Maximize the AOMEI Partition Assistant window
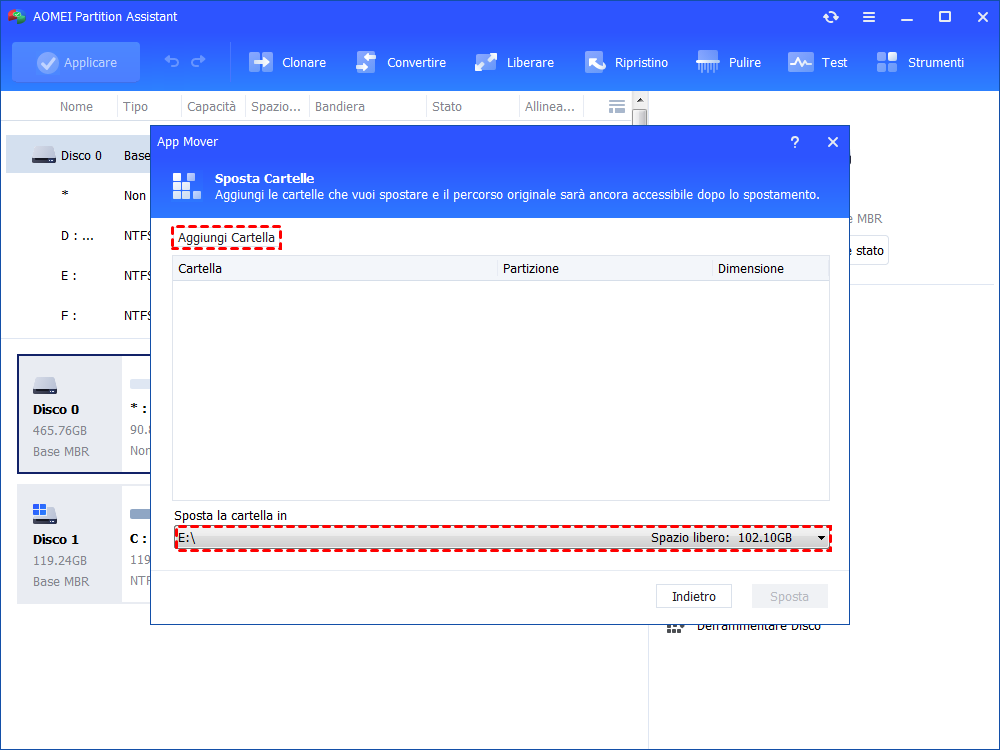This screenshot has height=750, width=1000. [945, 17]
